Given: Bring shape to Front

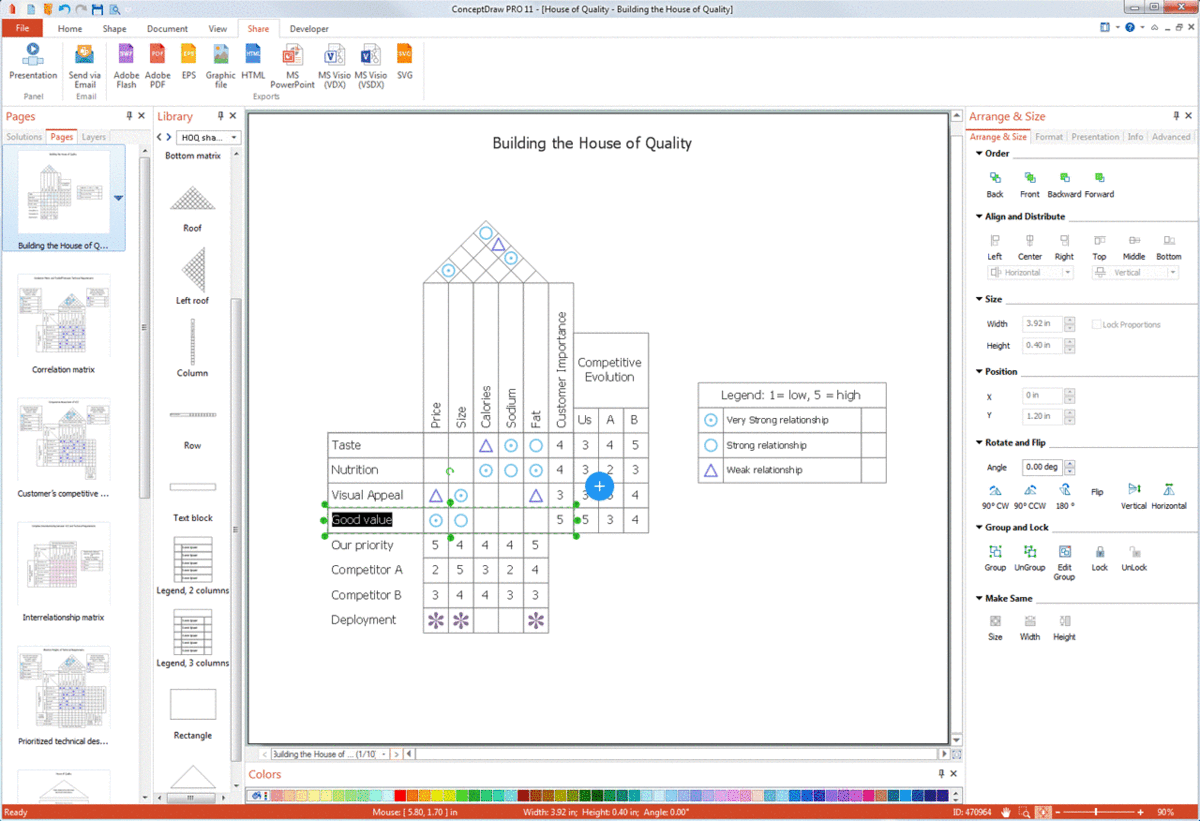Looking at the screenshot, I should (1029, 179).
